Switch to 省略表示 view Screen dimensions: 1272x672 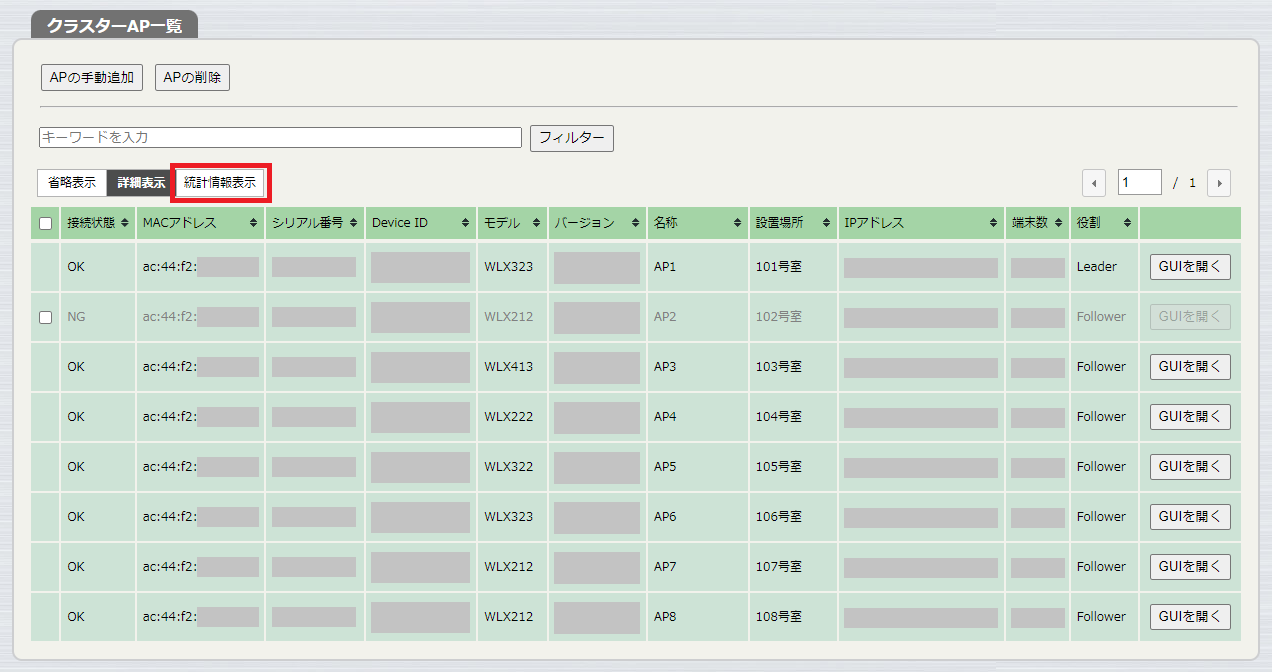(x=72, y=182)
